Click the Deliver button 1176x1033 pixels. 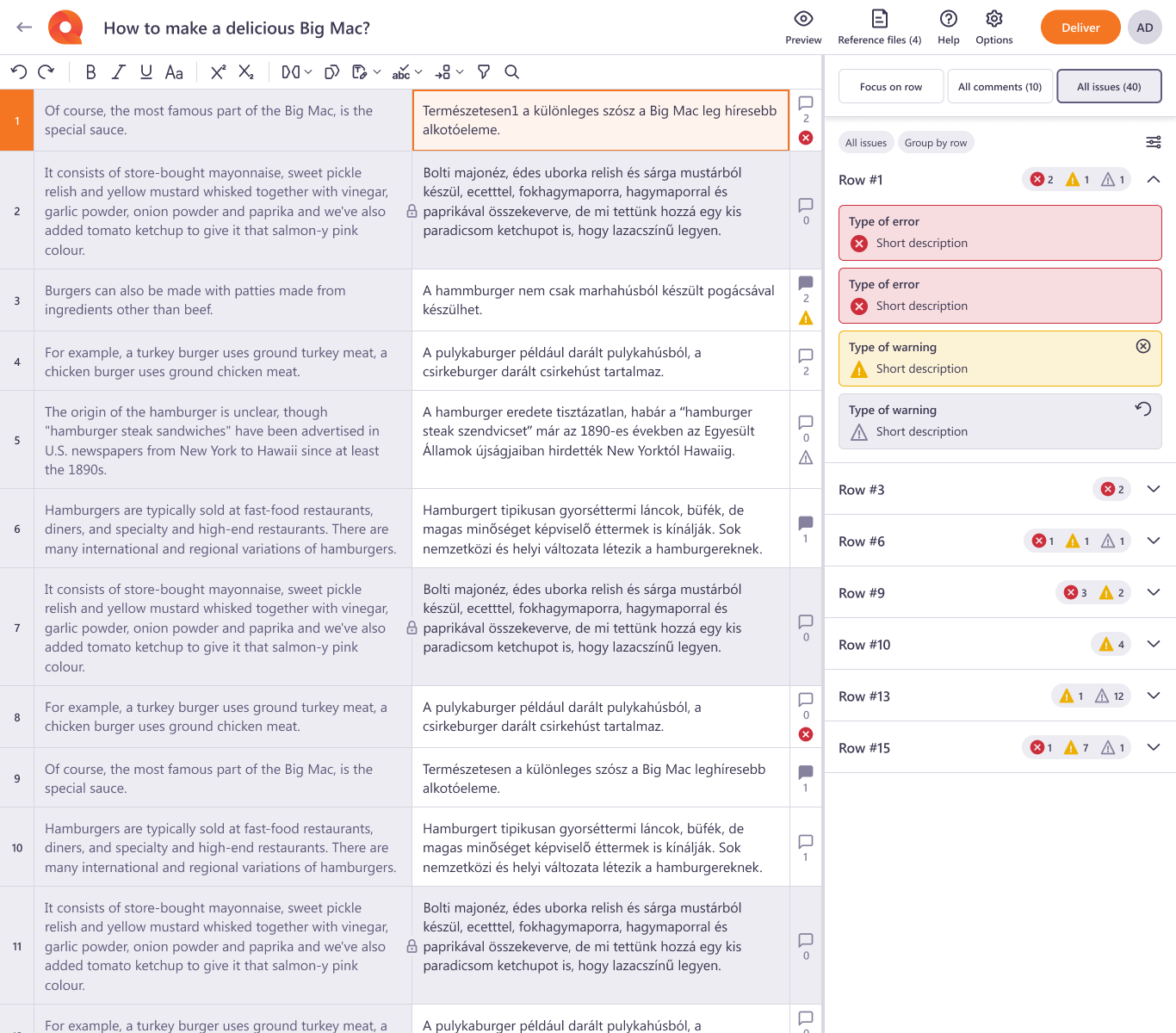[x=1080, y=27]
